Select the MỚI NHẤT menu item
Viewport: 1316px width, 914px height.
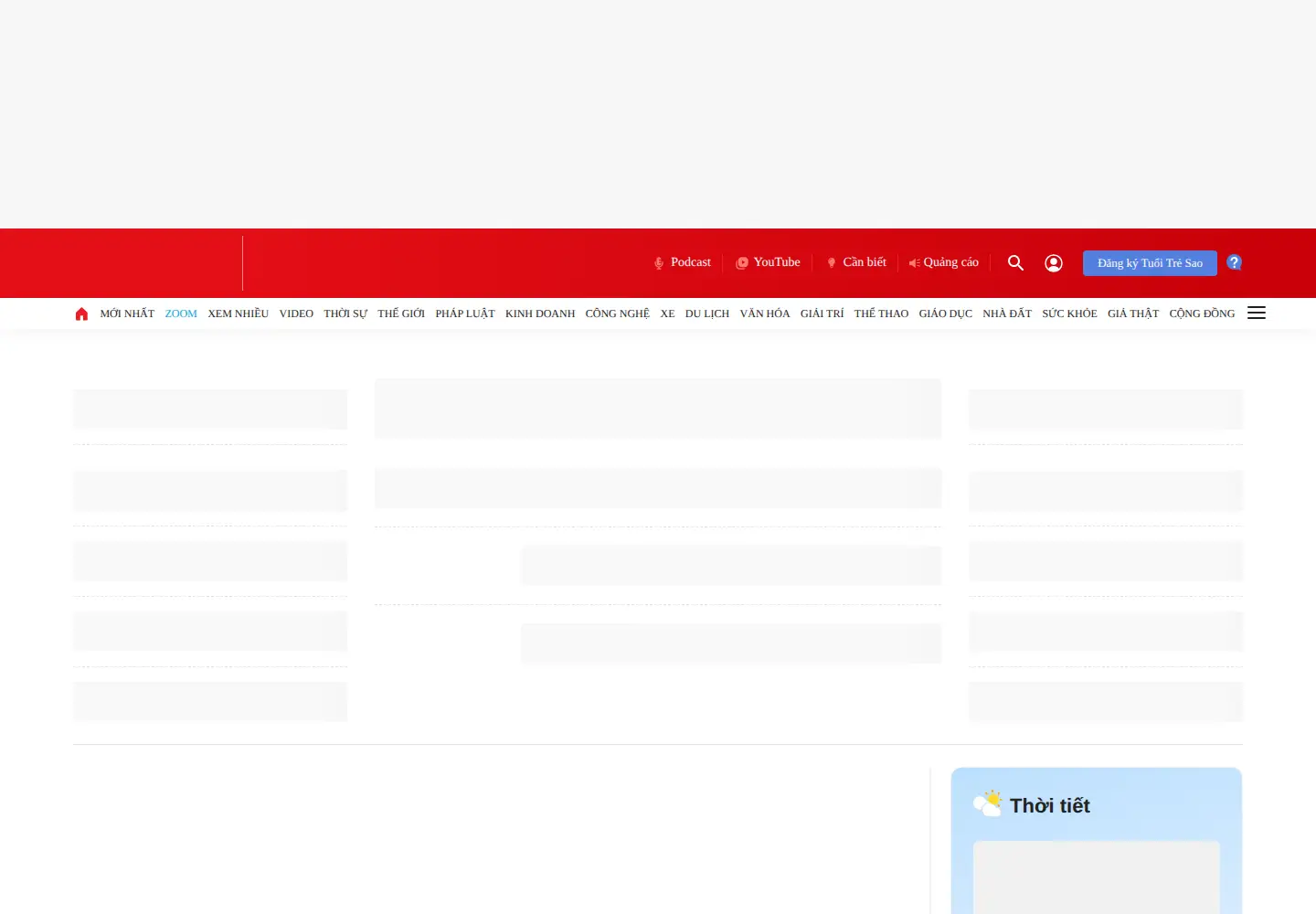tap(127, 314)
